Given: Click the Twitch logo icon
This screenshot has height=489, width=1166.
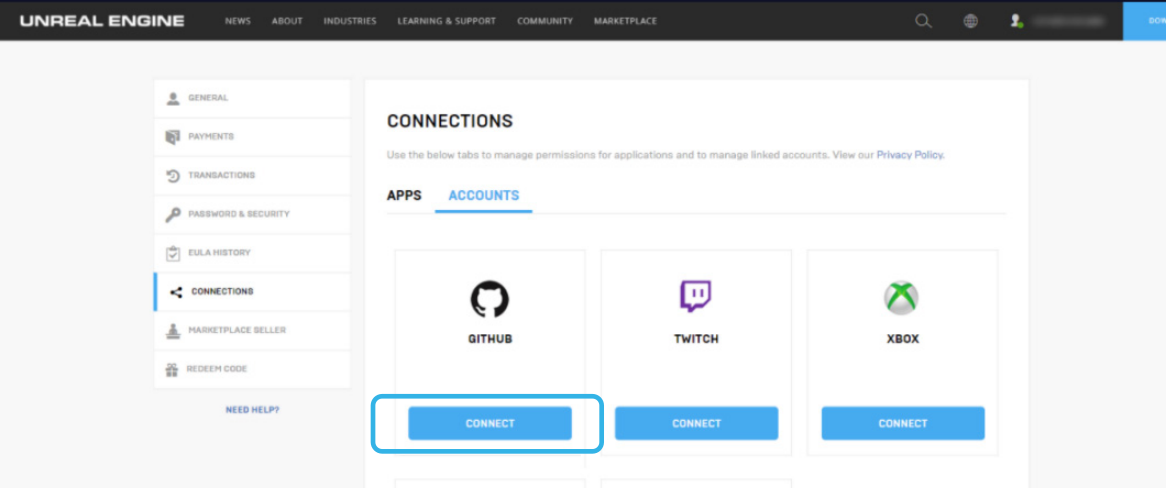Looking at the screenshot, I should point(696,297).
